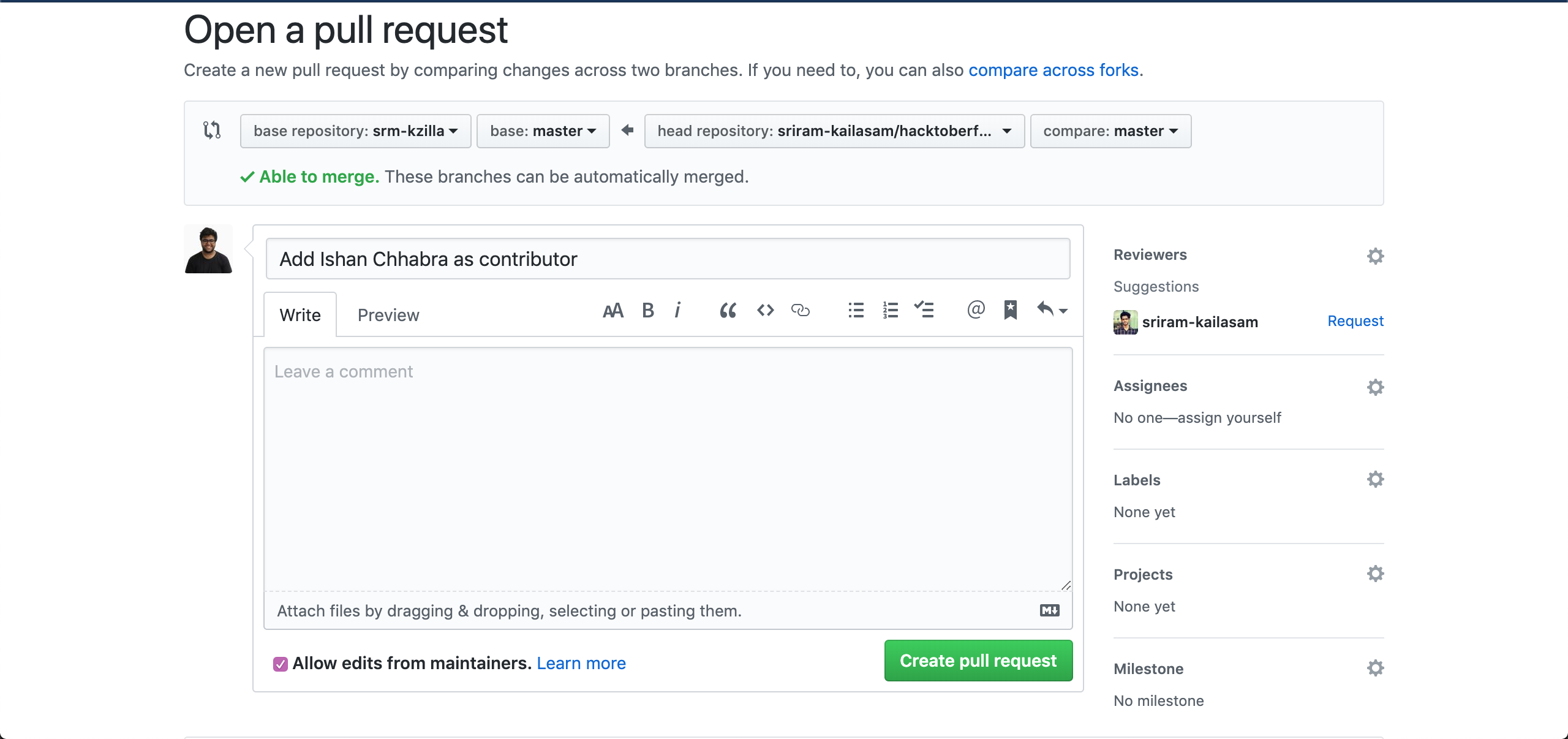Select the Write tab
The image size is (1568, 739).
[x=300, y=315]
